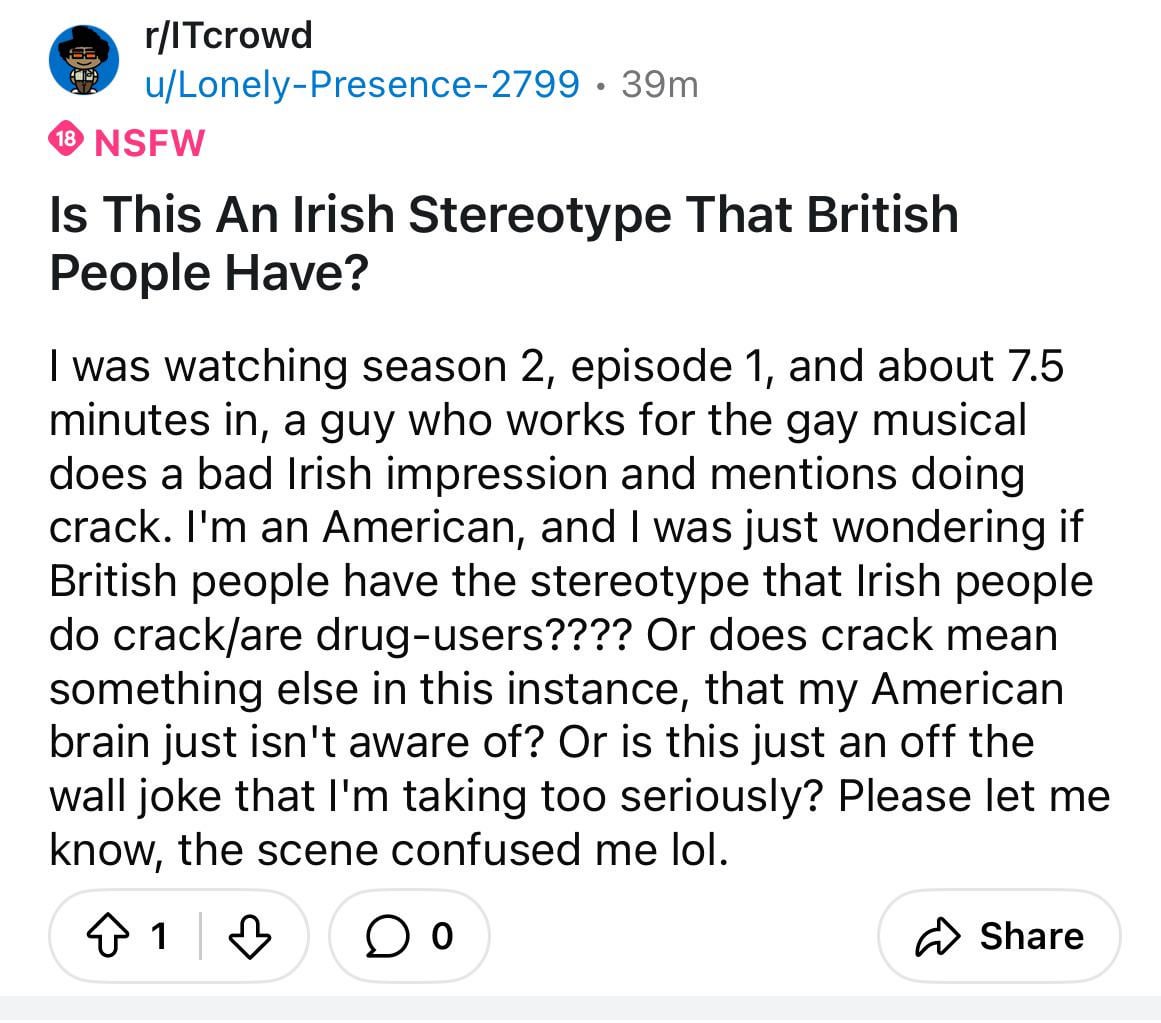This screenshot has width=1161, height=1023.
Task: Click the Share button label
Action: coord(1031,936)
